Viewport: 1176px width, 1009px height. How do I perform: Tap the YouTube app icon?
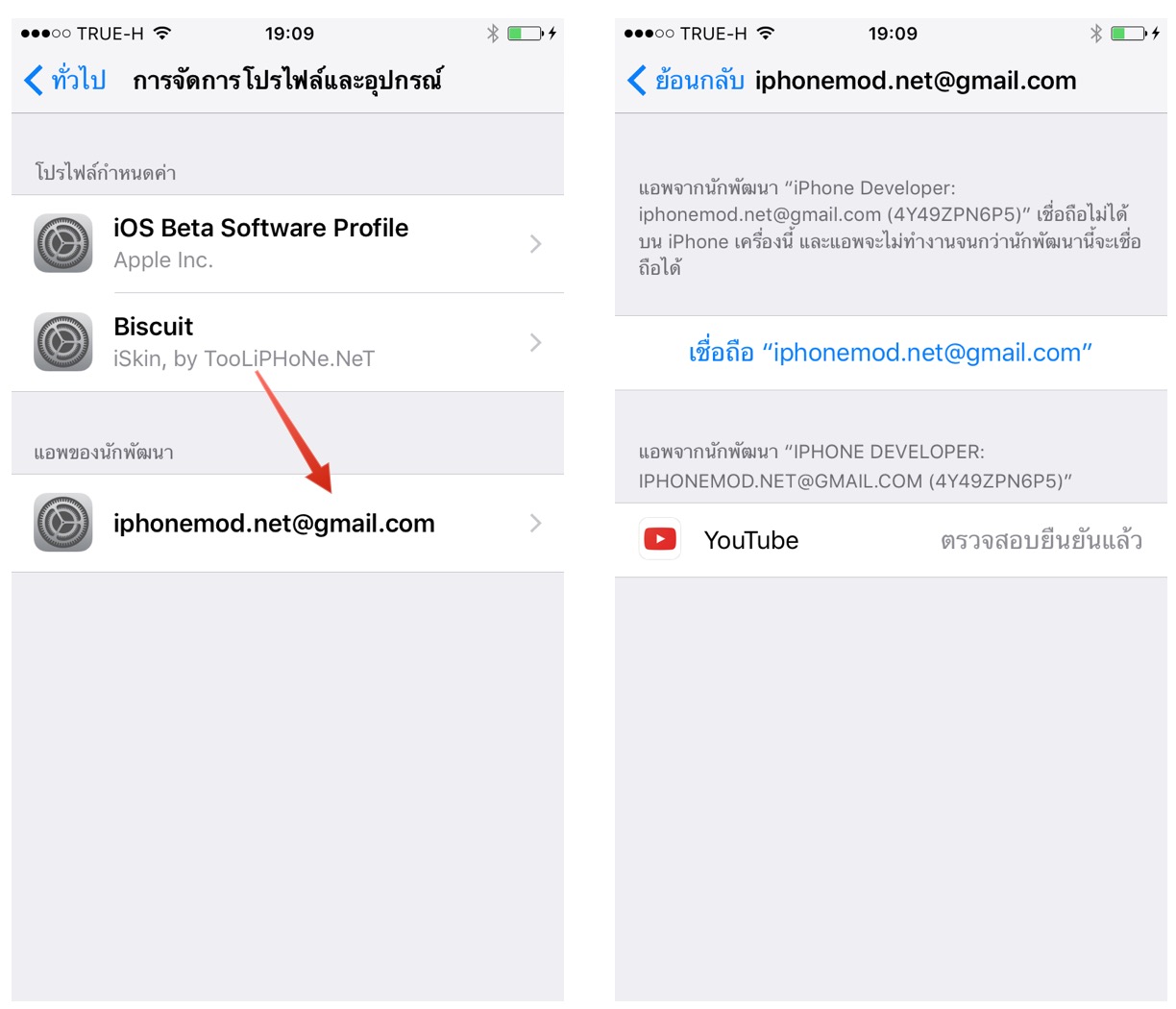660,539
